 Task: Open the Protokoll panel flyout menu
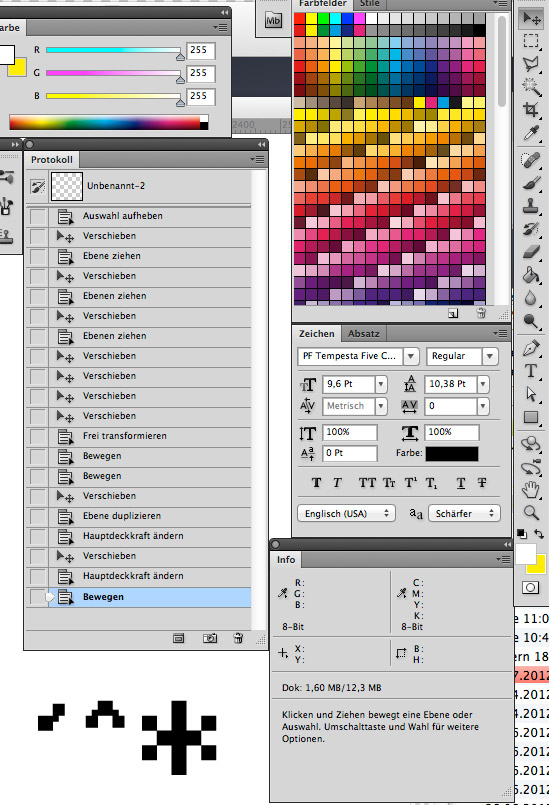pos(259,160)
